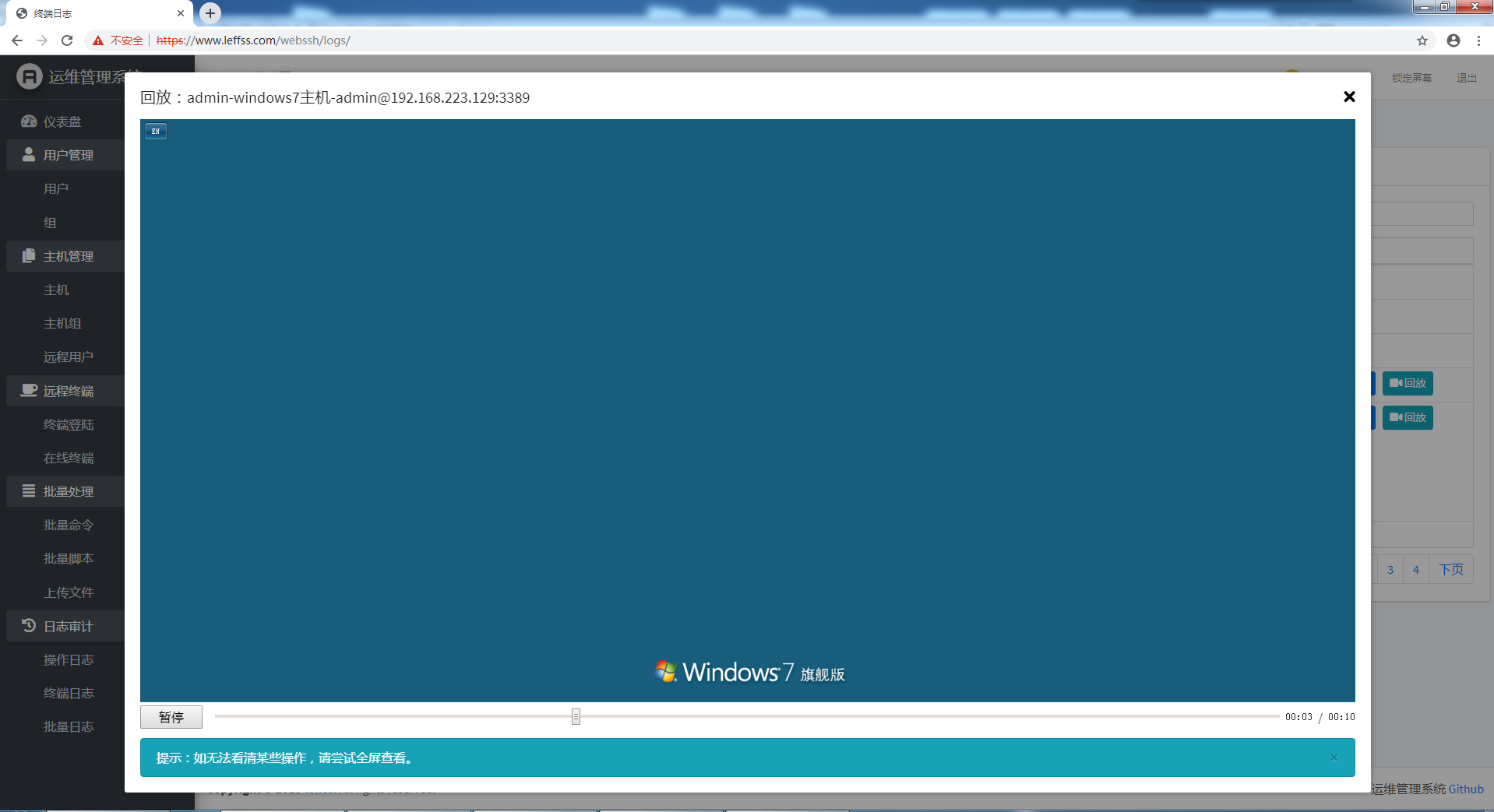This screenshot has width=1494, height=812.
Task: Click the copy-files icon beside 主机管理
Action: [x=29, y=255]
